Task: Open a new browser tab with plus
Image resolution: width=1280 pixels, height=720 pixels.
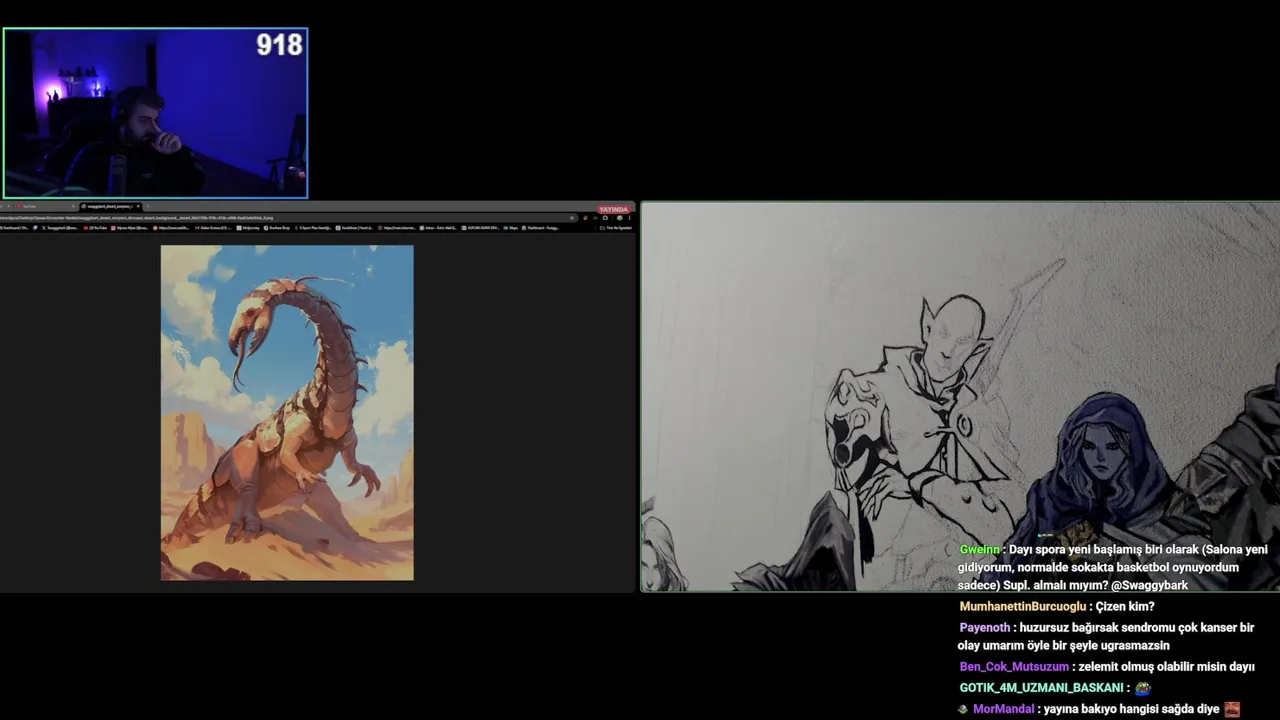Action: click(x=148, y=206)
